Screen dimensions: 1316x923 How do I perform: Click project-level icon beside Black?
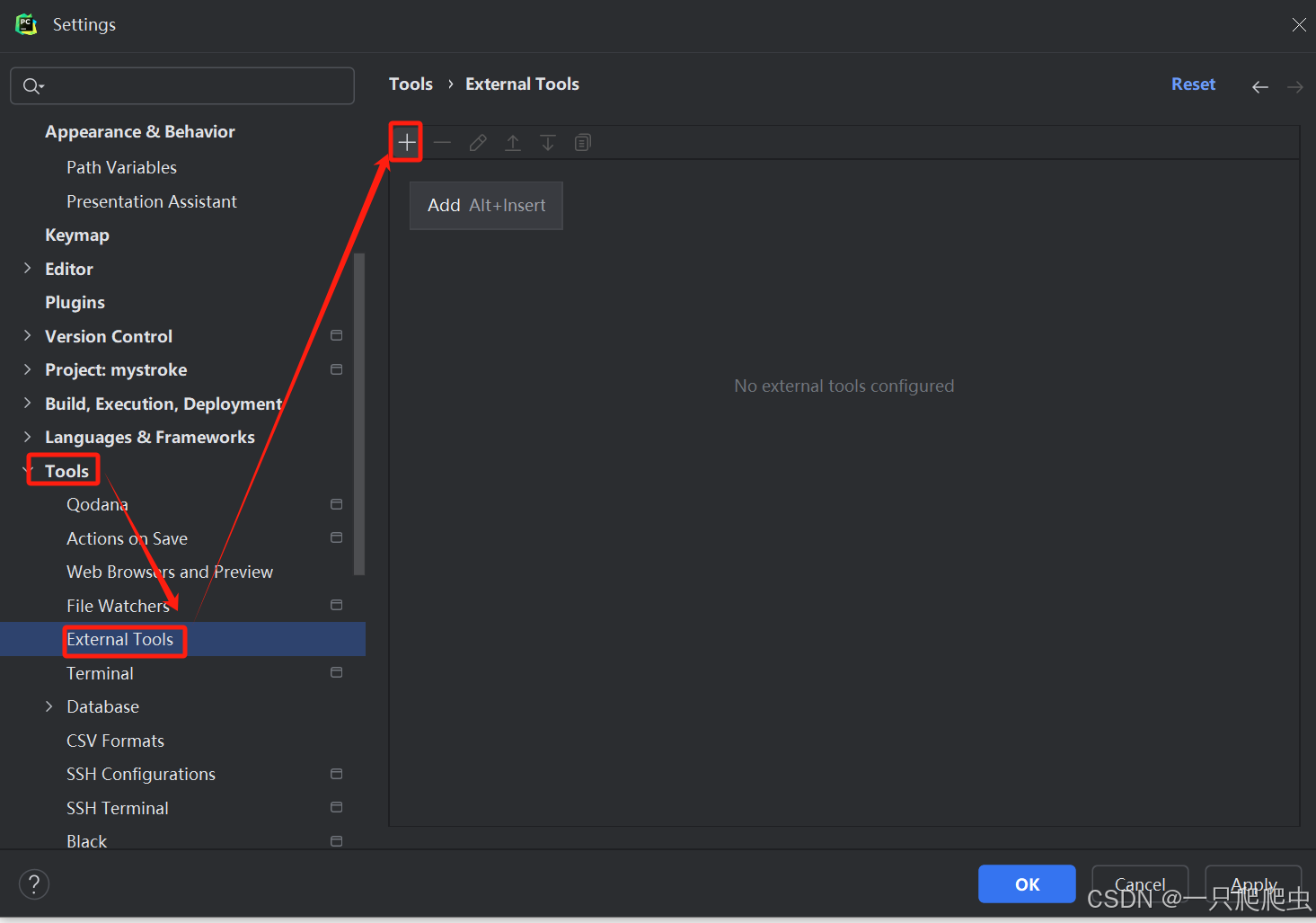(337, 841)
